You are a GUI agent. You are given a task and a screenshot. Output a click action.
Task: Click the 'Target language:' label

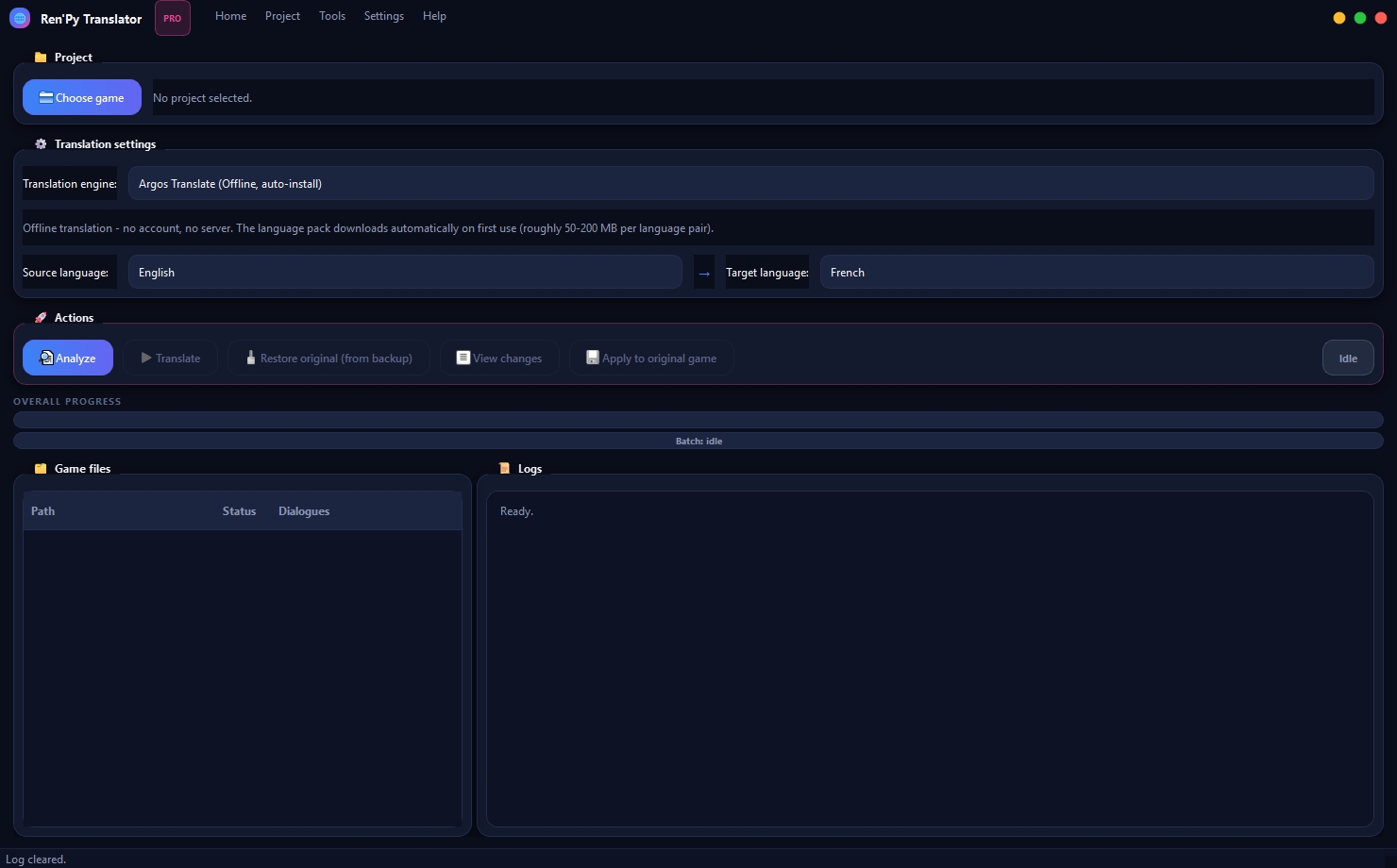(x=767, y=272)
